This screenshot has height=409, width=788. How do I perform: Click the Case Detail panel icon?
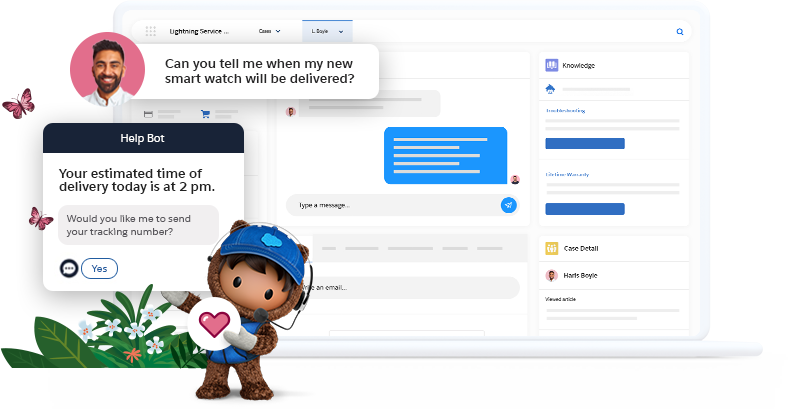[x=551, y=248]
